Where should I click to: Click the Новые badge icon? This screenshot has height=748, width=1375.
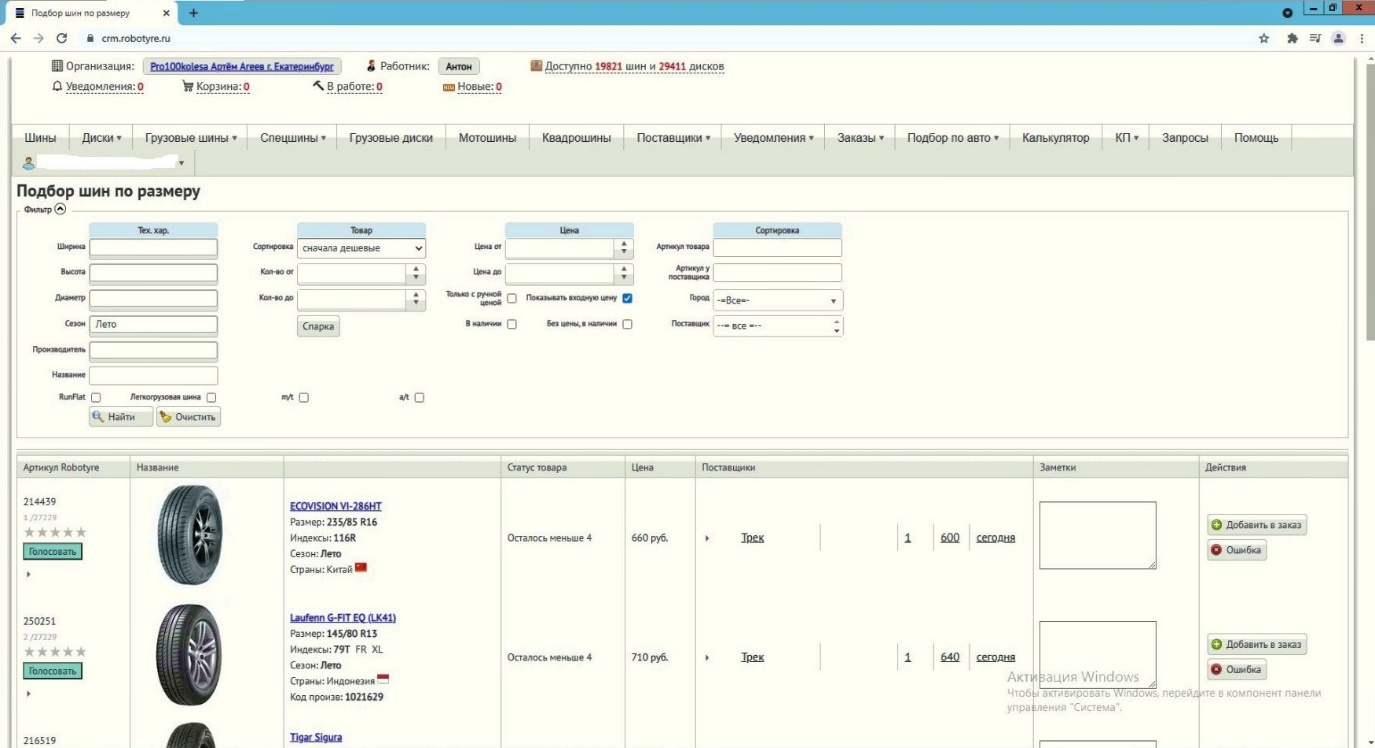[449, 87]
